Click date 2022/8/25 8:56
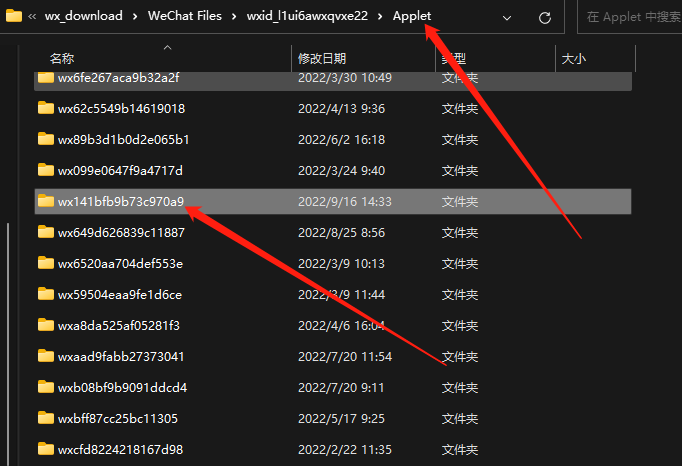This screenshot has height=466, width=682. tap(341, 233)
